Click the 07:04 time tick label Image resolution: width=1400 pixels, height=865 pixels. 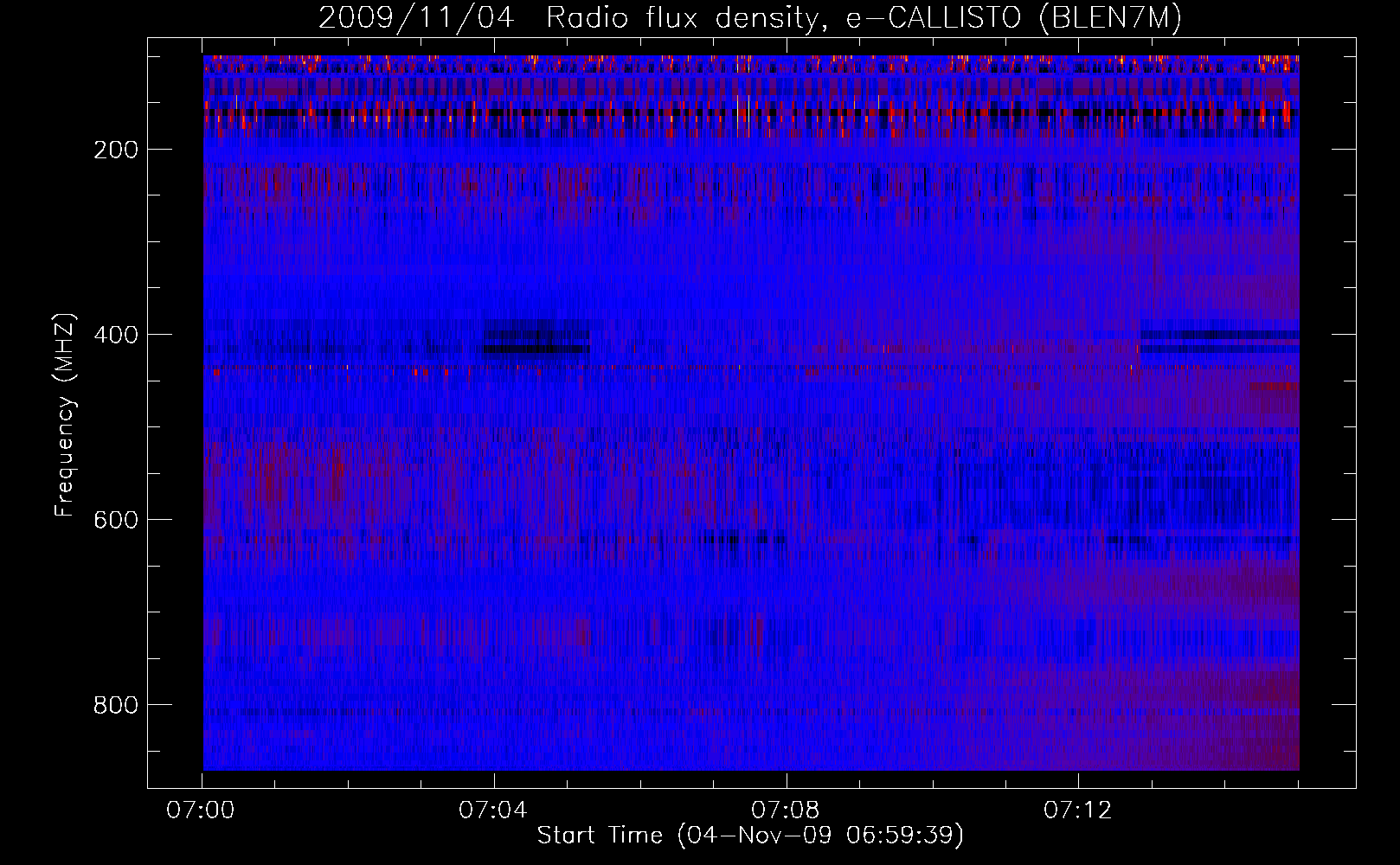(493, 811)
